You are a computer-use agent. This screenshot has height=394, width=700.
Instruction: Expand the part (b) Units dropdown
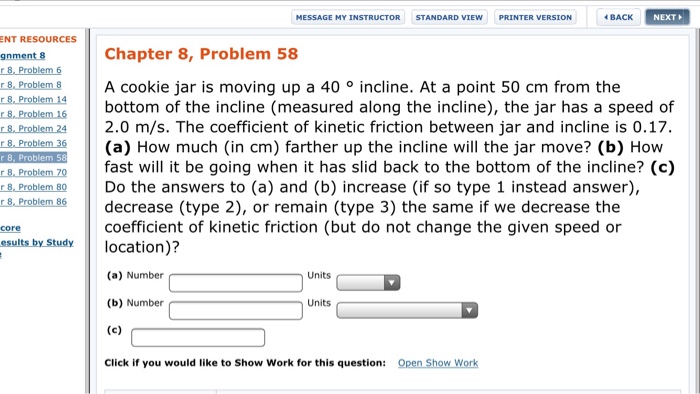407,310
